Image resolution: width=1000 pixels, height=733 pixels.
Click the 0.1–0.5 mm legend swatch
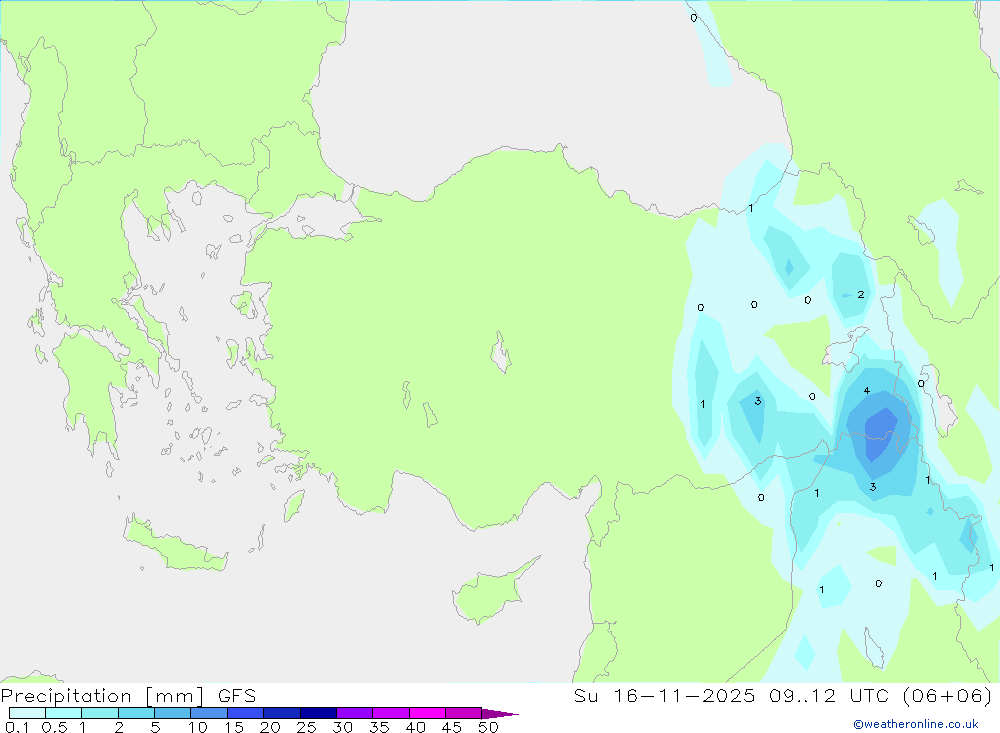click(27, 713)
